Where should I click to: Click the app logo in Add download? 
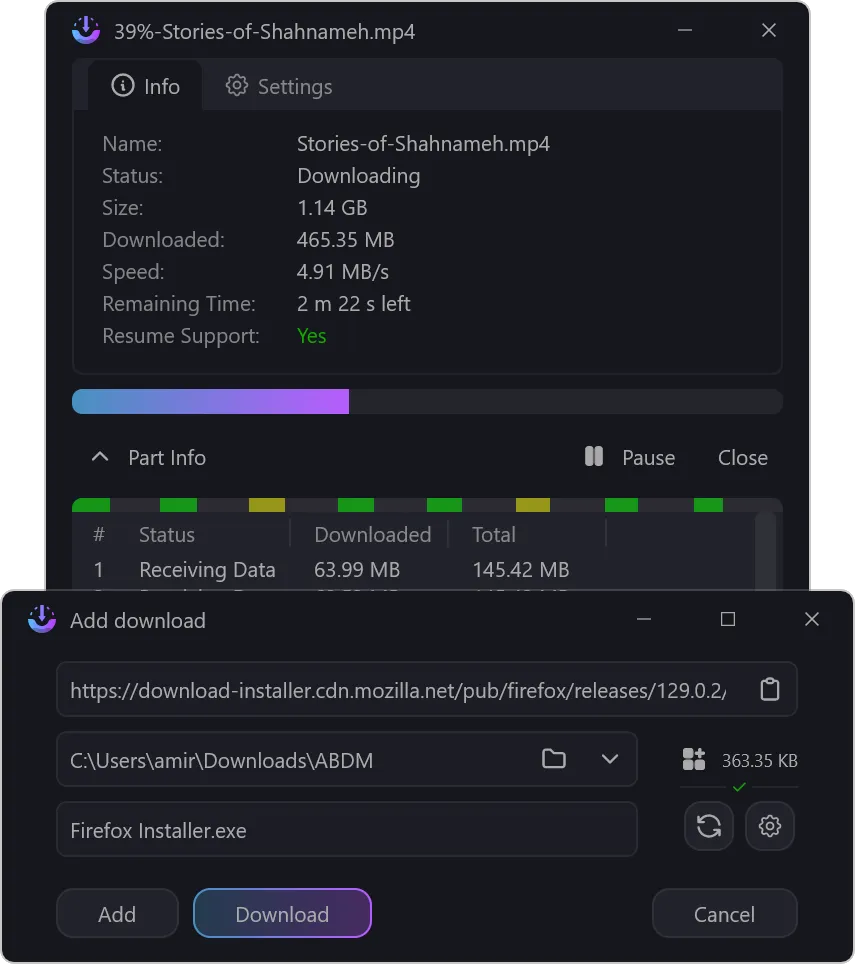click(42, 620)
